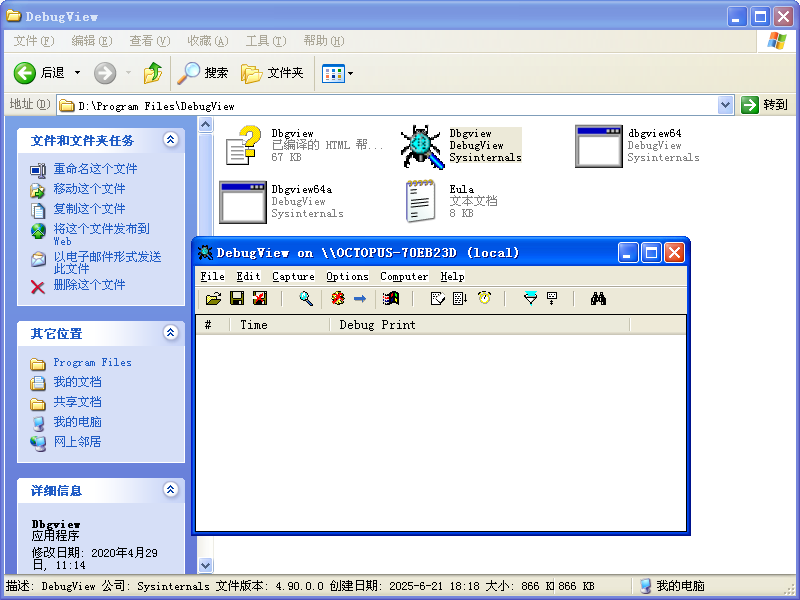Screen dimensions: 800x600
Task: Toggle the Capture Kernel crossed-gear icon
Action: click(x=338, y=298)
